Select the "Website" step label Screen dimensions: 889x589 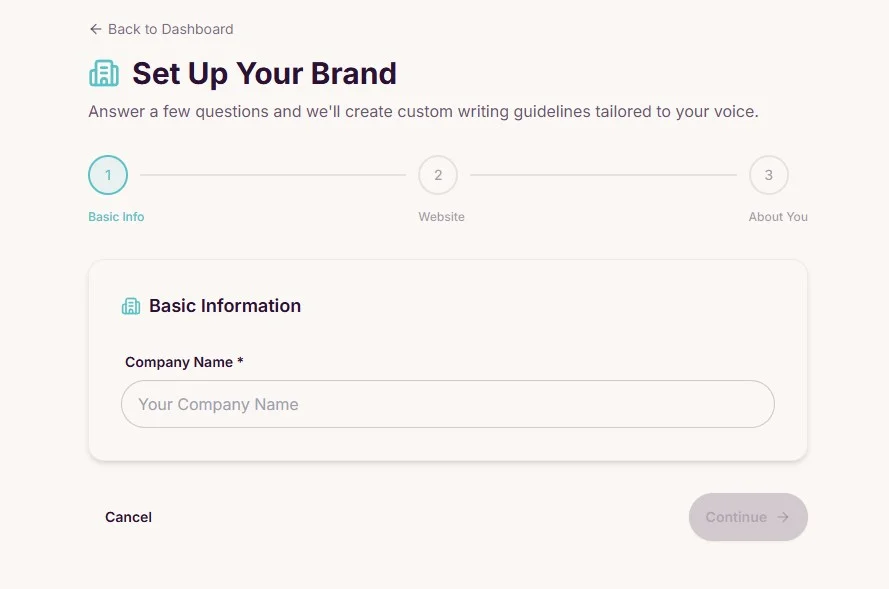441,216
